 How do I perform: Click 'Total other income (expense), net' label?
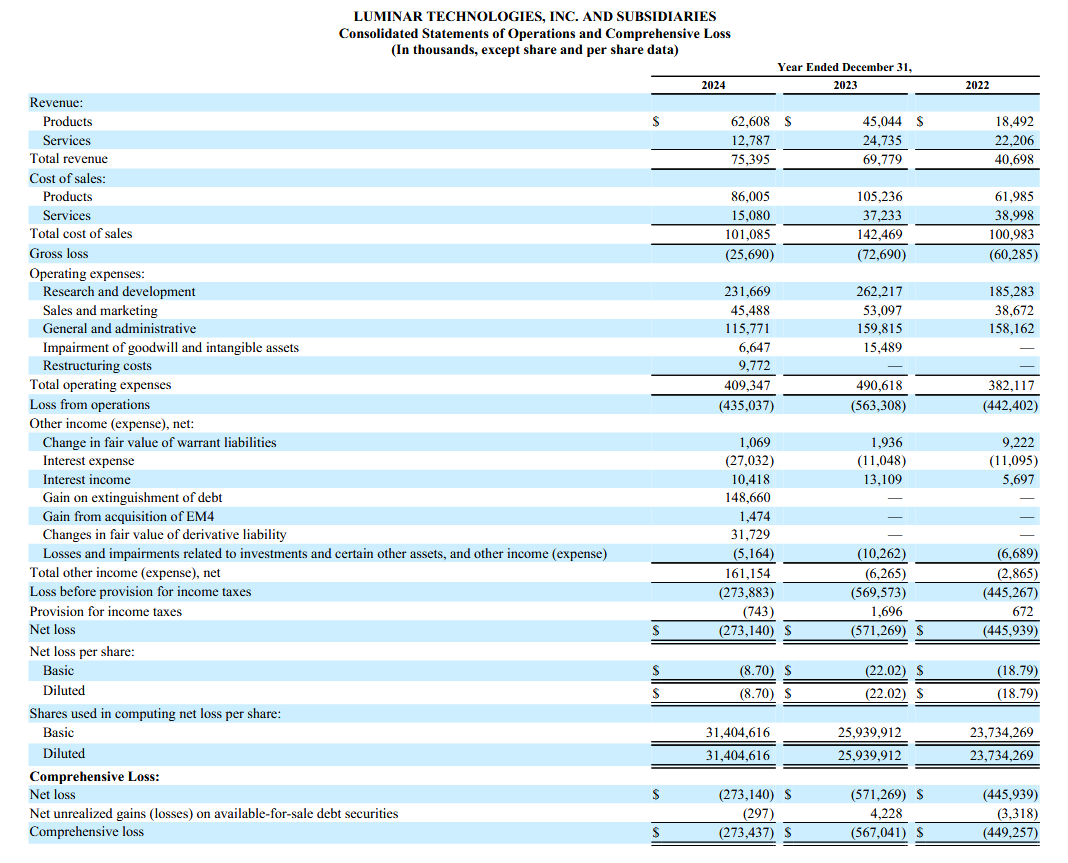[125, 573]
